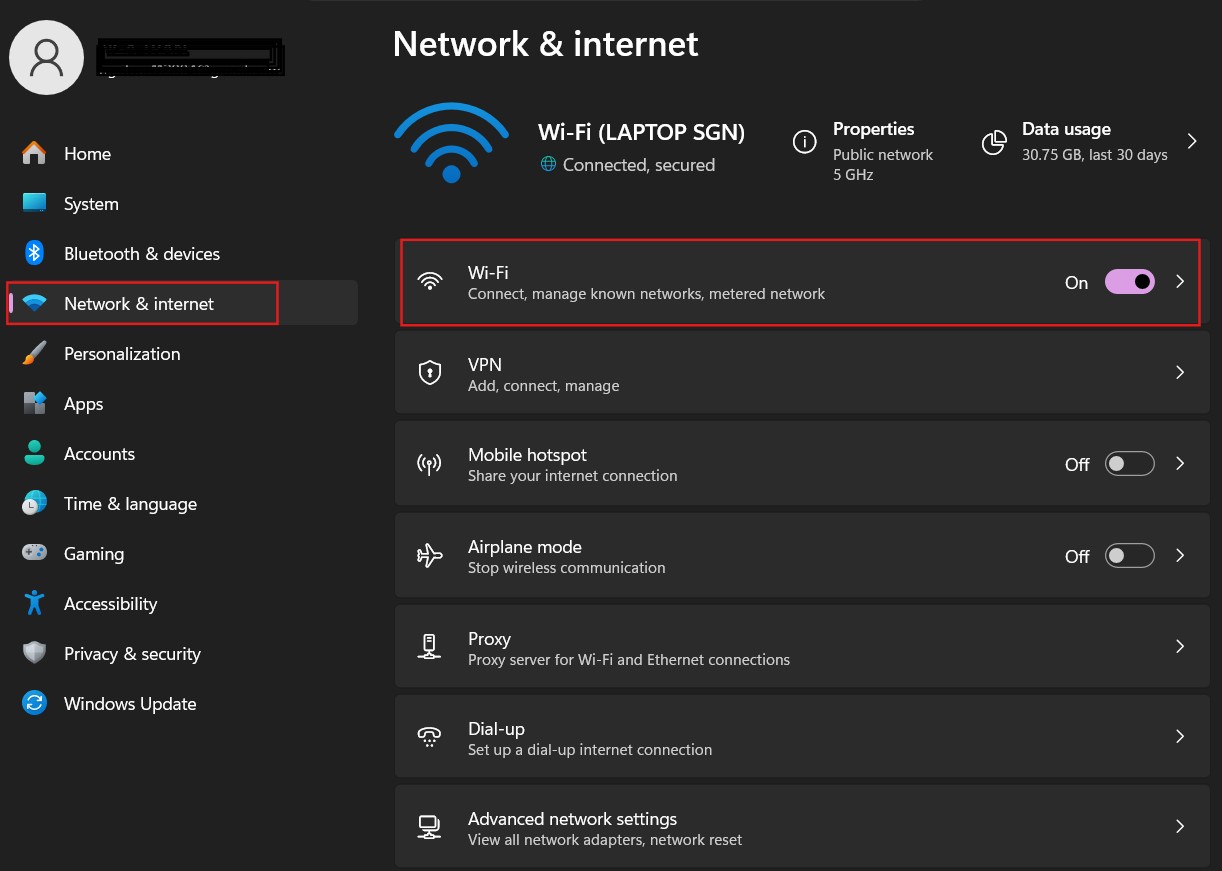Viewport: 1222px width, 871px height.
Task: Open Wi-Fi settings via its chevron
Action: coord(1180,282)
